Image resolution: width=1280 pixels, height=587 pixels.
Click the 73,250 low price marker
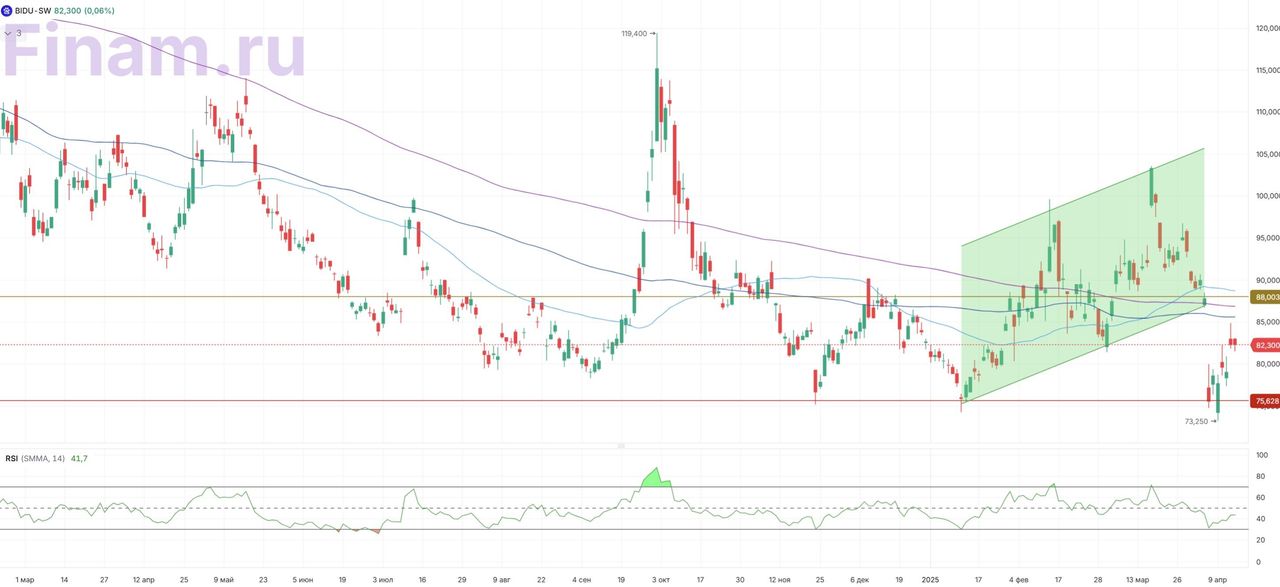[1197, 421]
